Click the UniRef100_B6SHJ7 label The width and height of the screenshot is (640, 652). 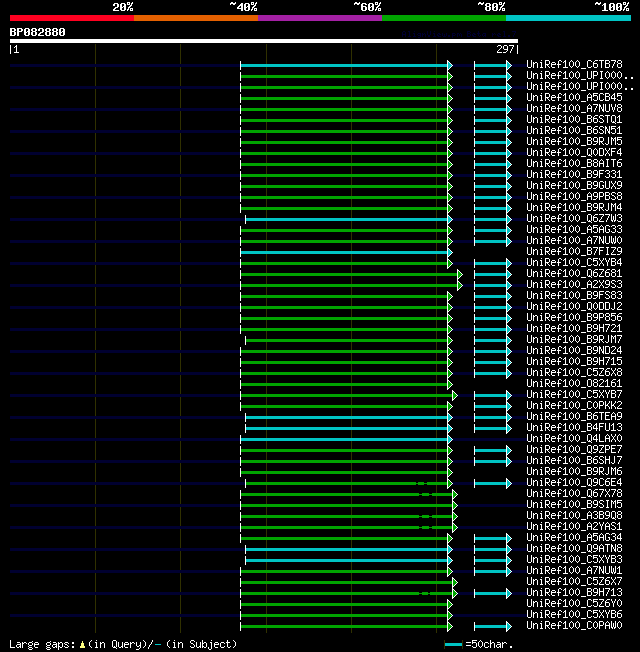click(x=574, y=461)
